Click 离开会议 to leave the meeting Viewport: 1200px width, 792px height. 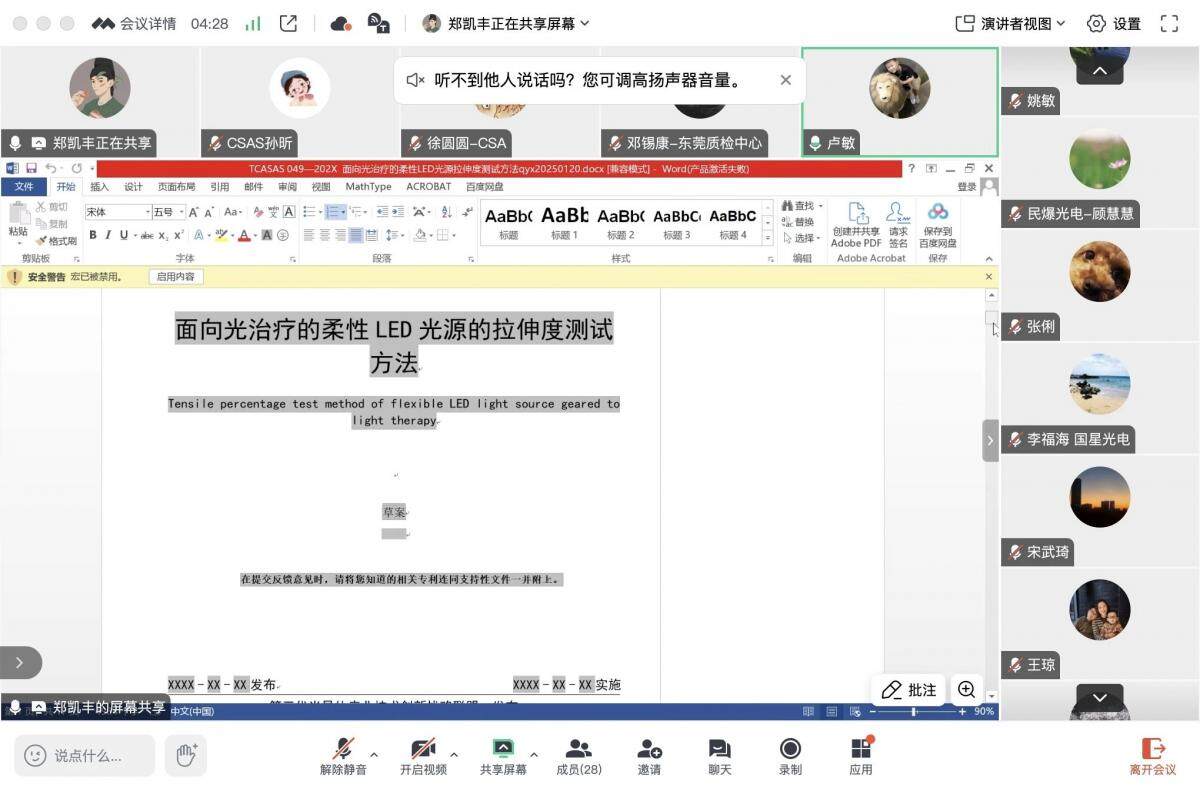click(1155, 755)
